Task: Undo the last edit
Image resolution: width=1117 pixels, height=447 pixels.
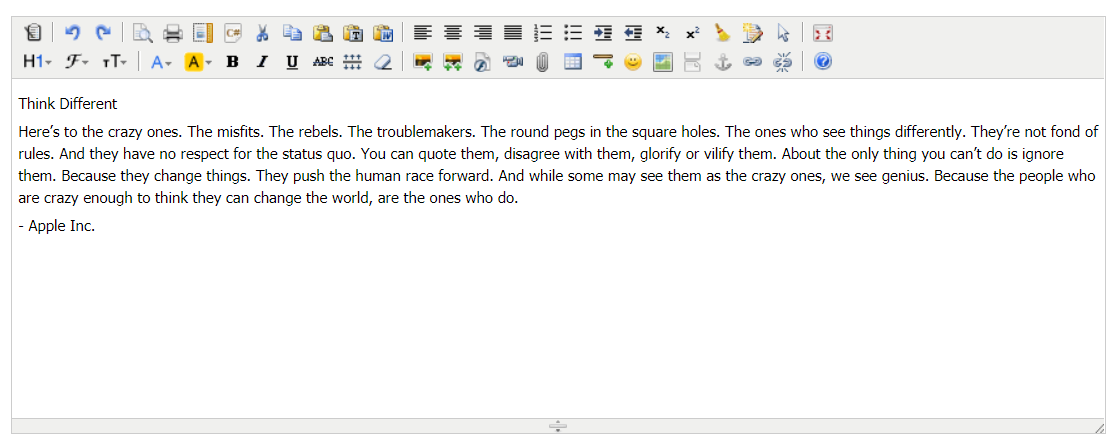Action: 72,33
